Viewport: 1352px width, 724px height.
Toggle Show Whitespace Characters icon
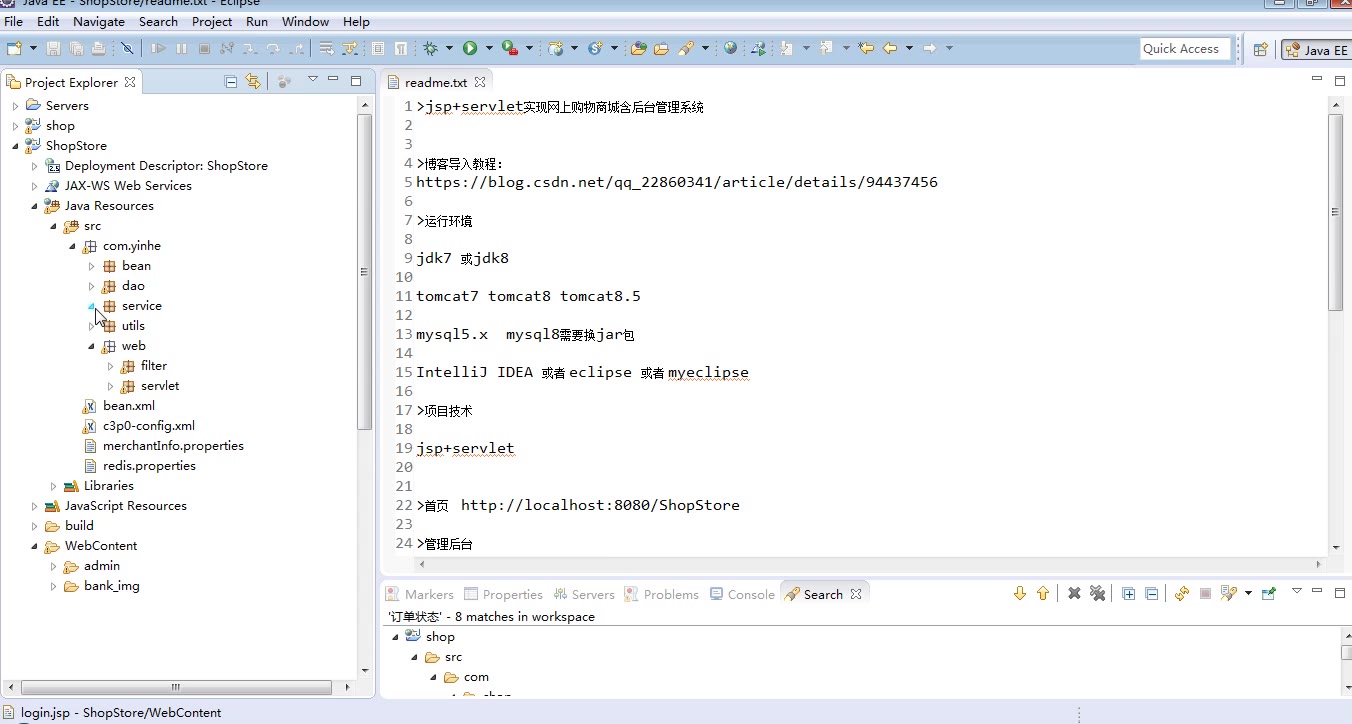click(401, 48)
